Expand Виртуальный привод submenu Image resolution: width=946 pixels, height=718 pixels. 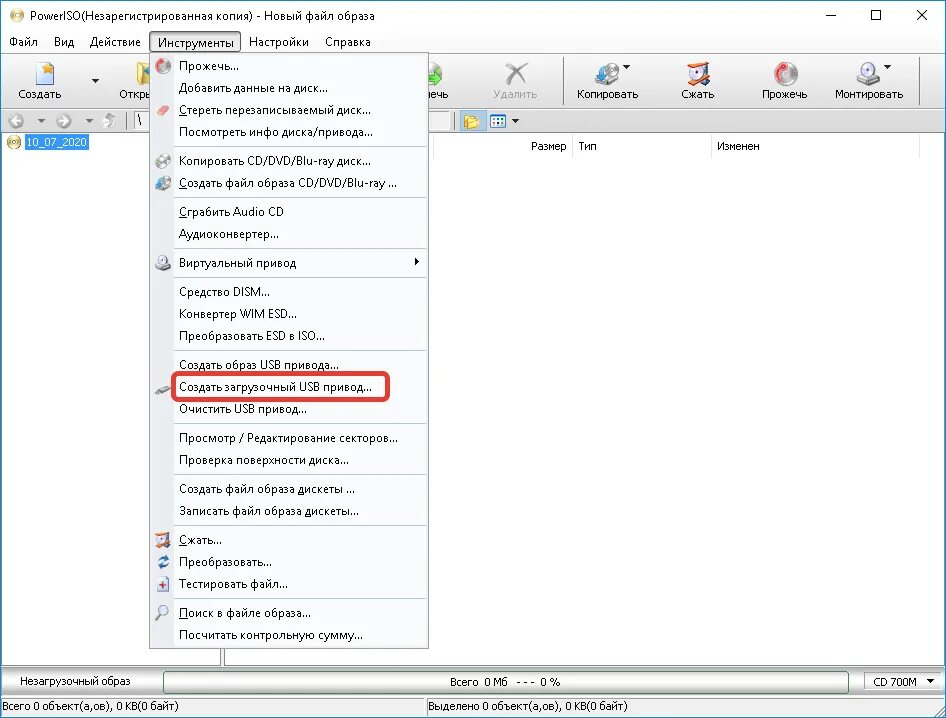289,263
